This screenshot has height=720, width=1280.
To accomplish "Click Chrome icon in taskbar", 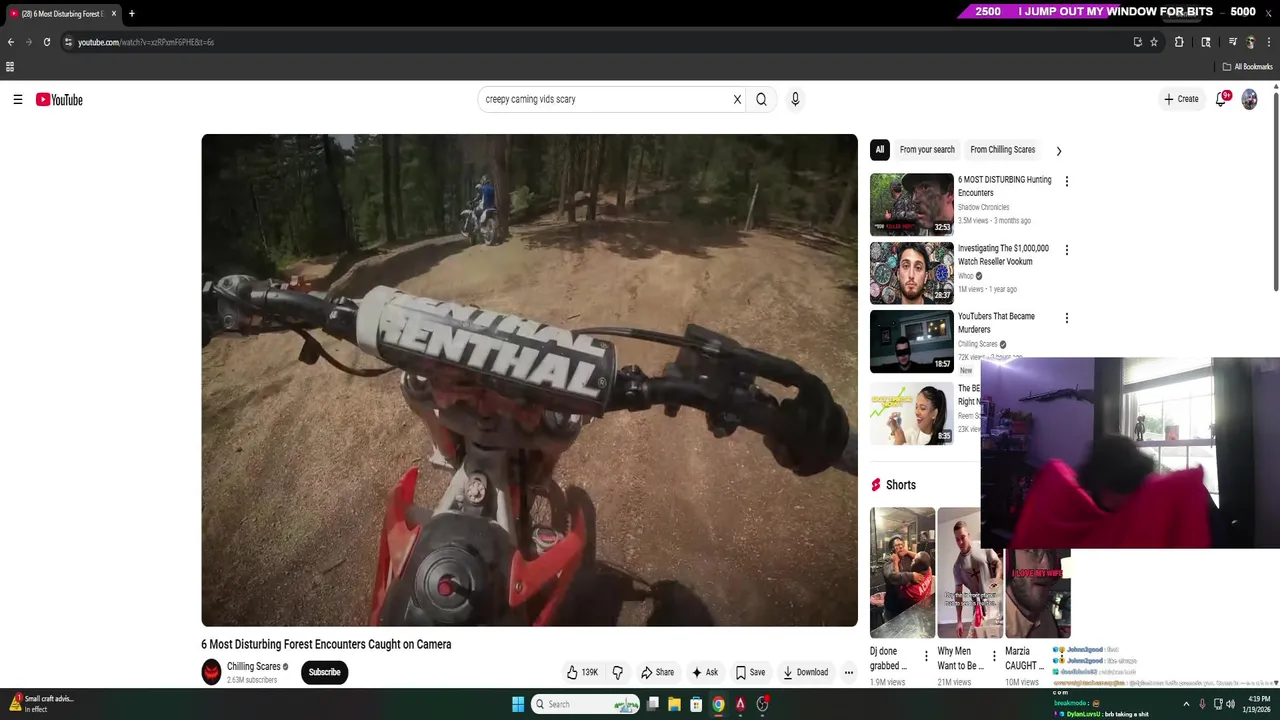I will tap(718, 704).
